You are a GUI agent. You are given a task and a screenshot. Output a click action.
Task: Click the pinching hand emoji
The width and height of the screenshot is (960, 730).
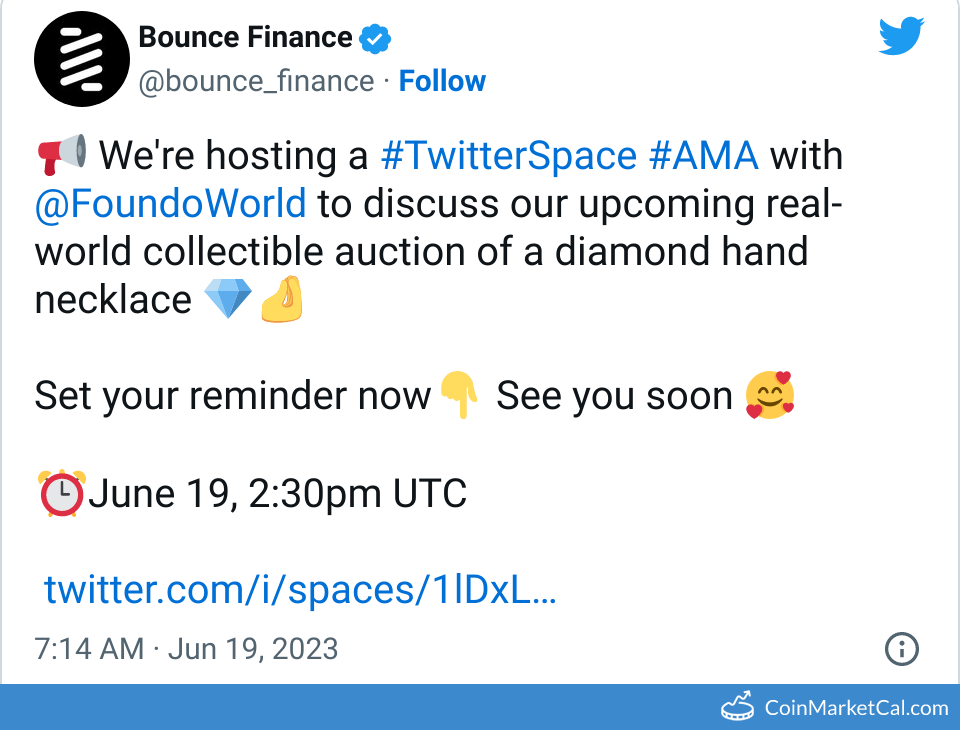(x=281, y=299)
